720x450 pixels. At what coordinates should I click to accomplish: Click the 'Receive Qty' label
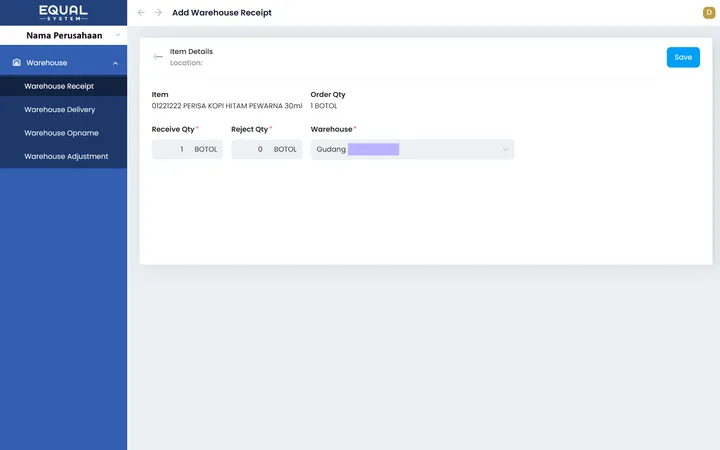pos(173,129)
